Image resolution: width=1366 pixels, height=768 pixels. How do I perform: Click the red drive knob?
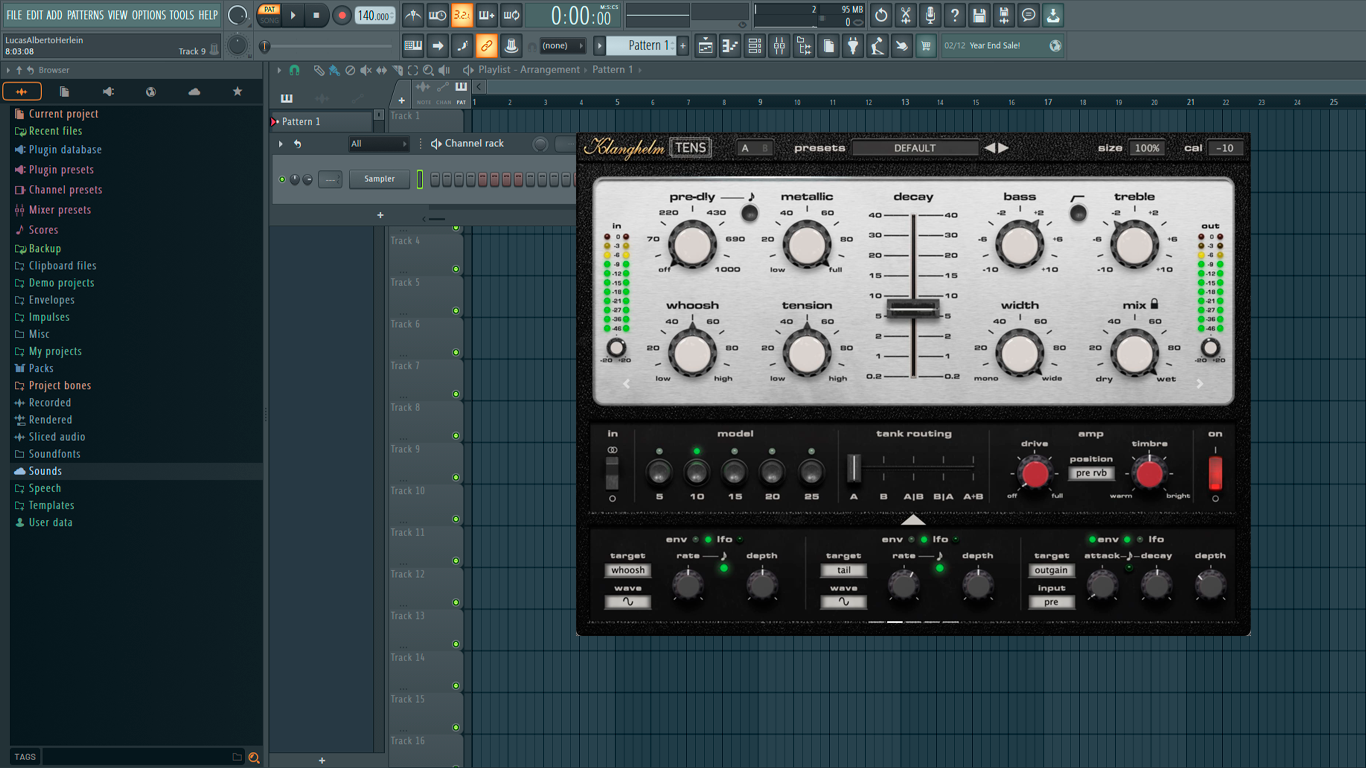[1035, 473]
